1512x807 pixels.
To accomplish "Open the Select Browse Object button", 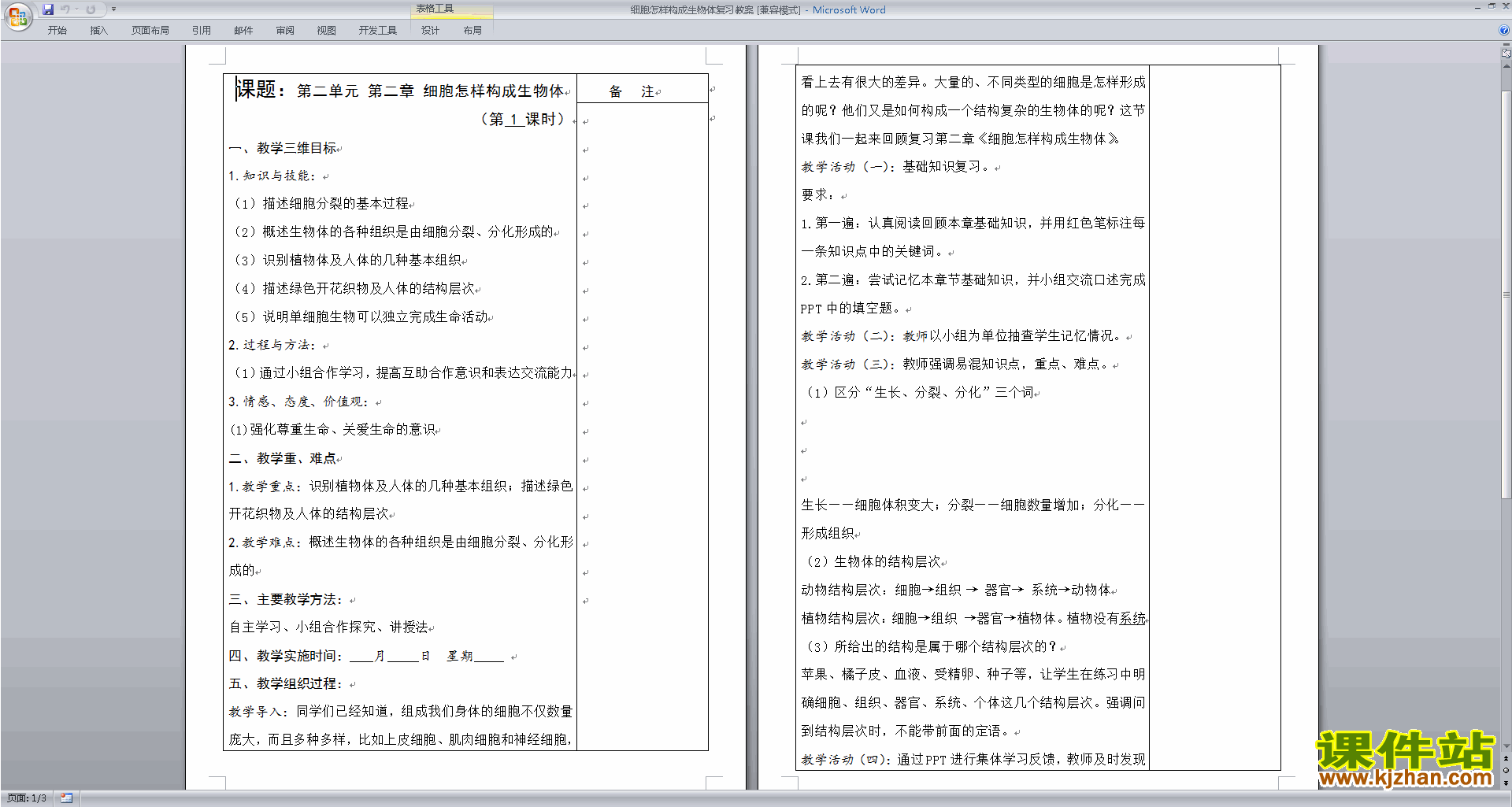I will 1506,770.
